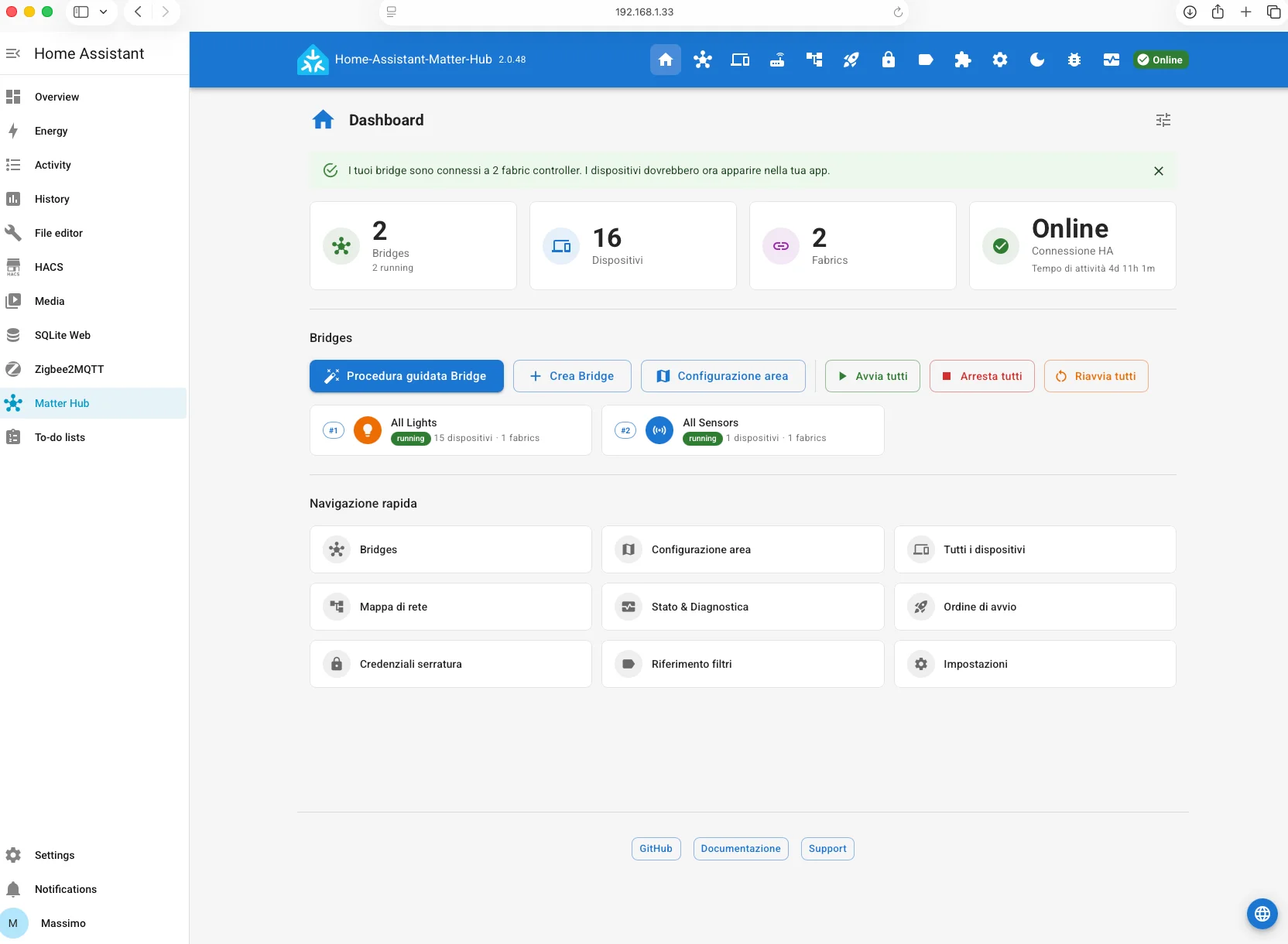Open the All Sensors bridge card
1288x944 pixels.
tap(743, 430)
